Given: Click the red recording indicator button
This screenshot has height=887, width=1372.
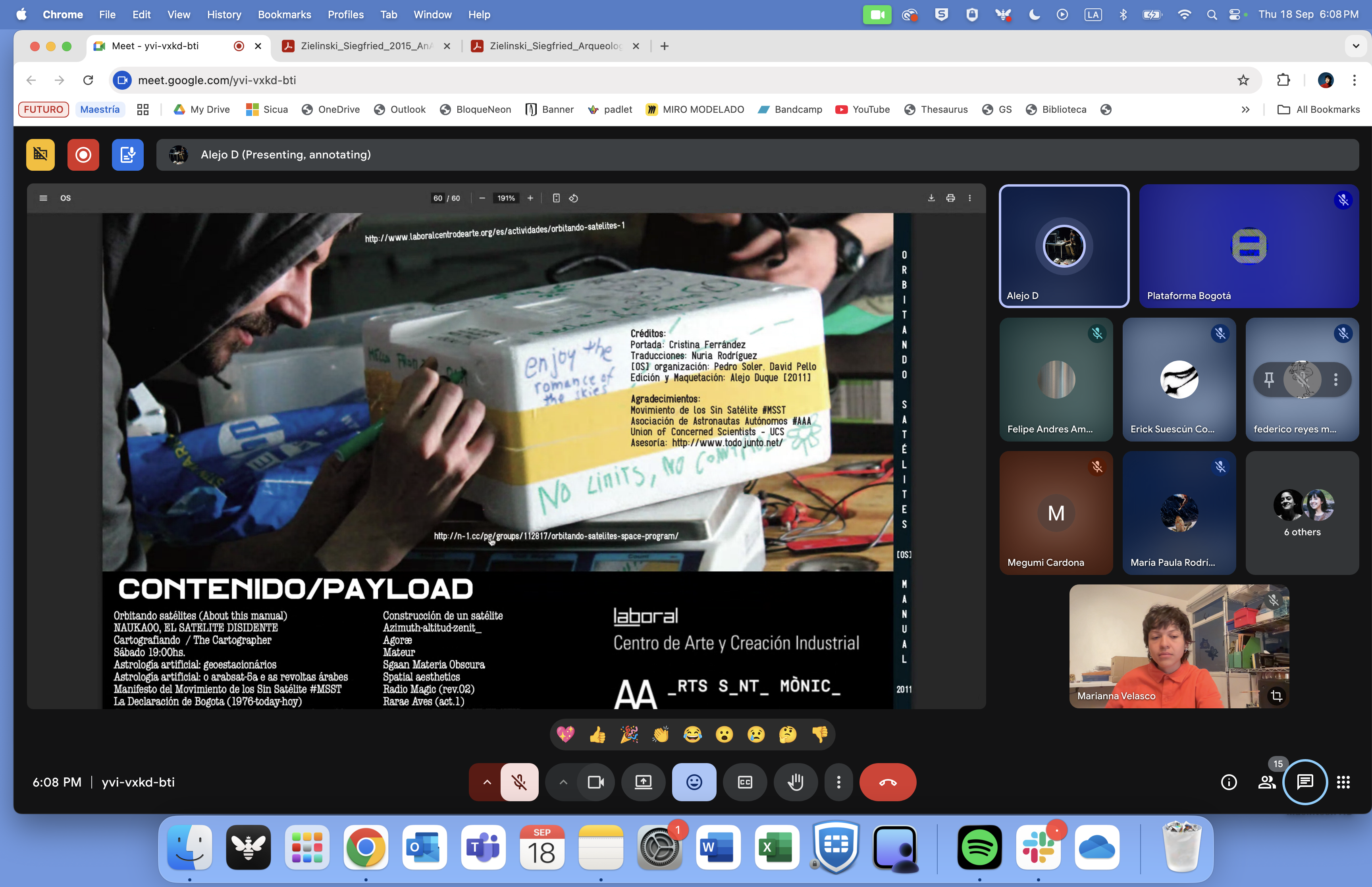Looking at the screenshot, I should (x=83, y=155).
